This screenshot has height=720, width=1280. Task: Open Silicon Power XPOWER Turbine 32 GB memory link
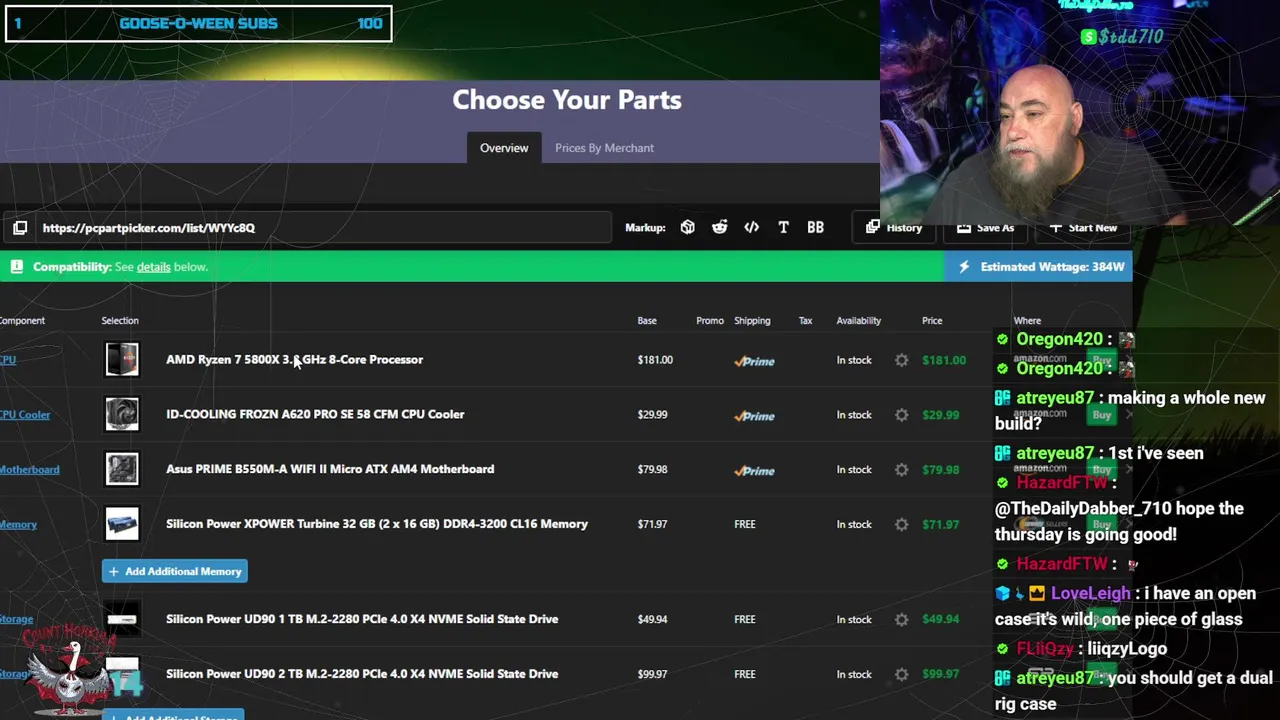[x=377, y=524]
